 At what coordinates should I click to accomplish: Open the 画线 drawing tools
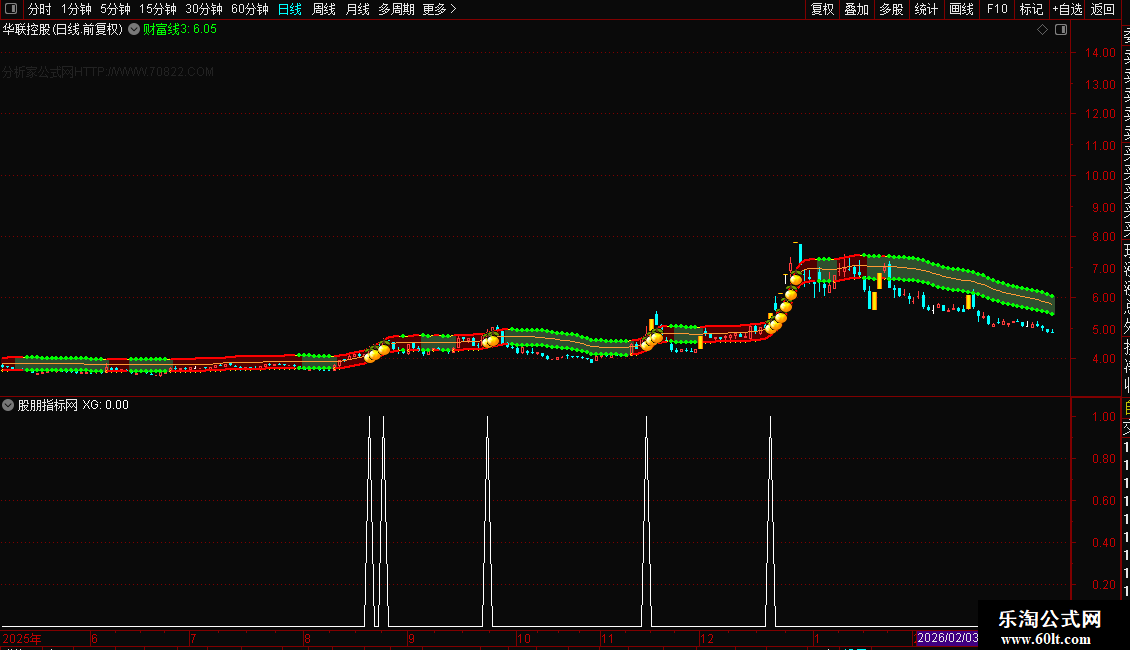[961, 9]
